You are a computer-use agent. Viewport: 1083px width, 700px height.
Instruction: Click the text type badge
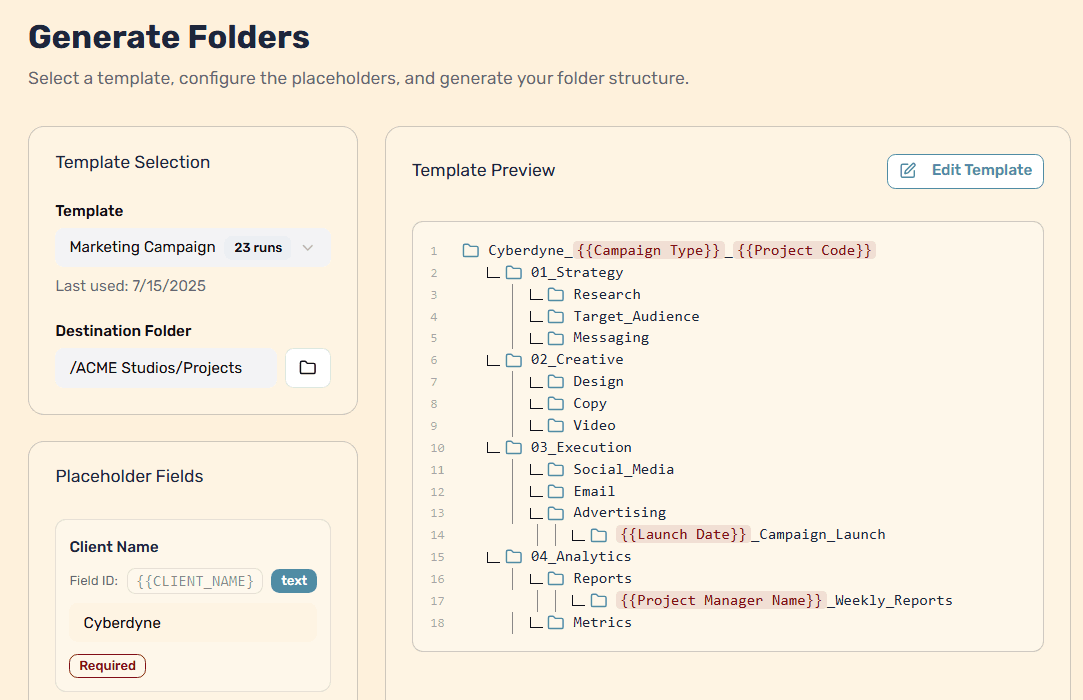click(x=294, y=581)
